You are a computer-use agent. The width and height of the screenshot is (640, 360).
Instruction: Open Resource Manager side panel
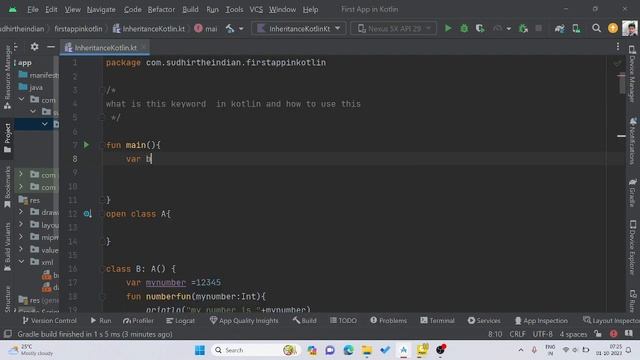pos(7,77)
